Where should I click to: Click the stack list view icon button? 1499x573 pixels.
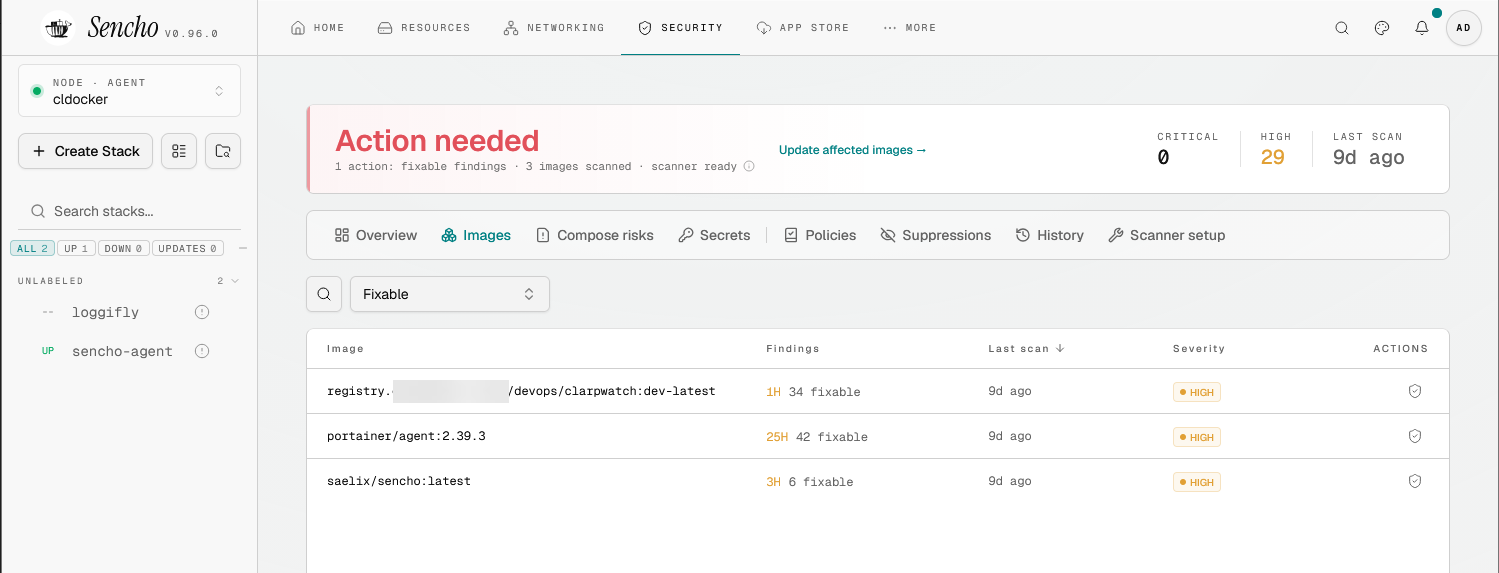179,151
